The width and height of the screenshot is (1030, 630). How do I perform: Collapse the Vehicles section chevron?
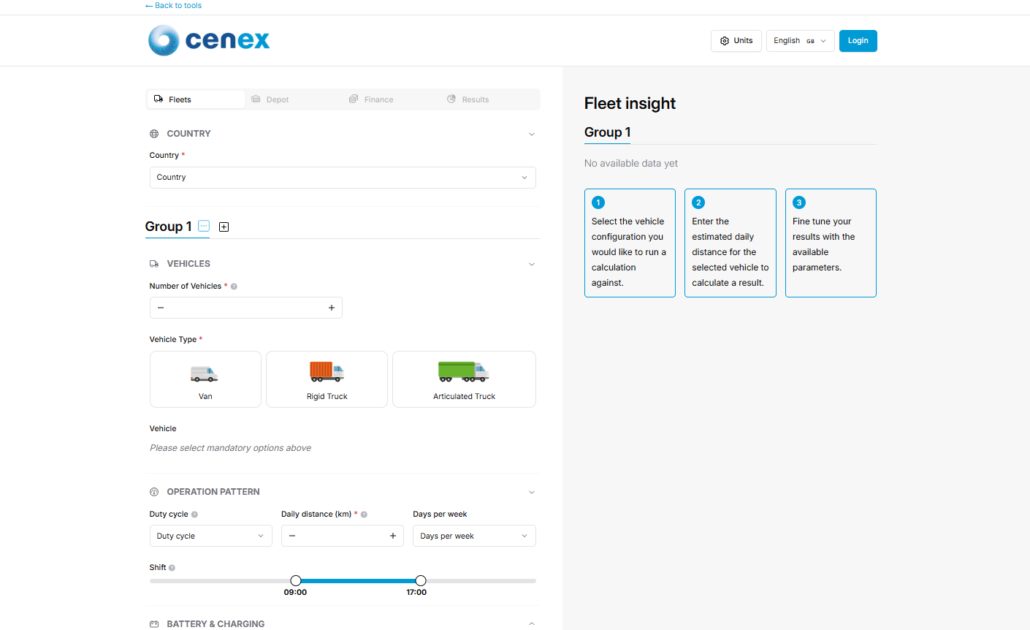point(531,264)
